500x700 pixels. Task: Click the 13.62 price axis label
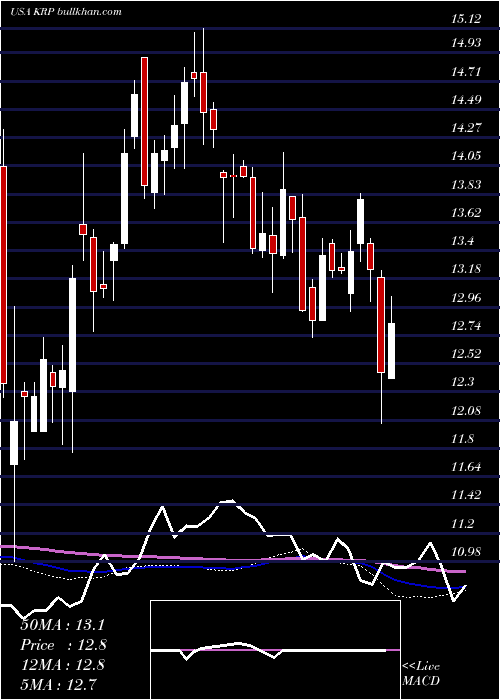466,212
